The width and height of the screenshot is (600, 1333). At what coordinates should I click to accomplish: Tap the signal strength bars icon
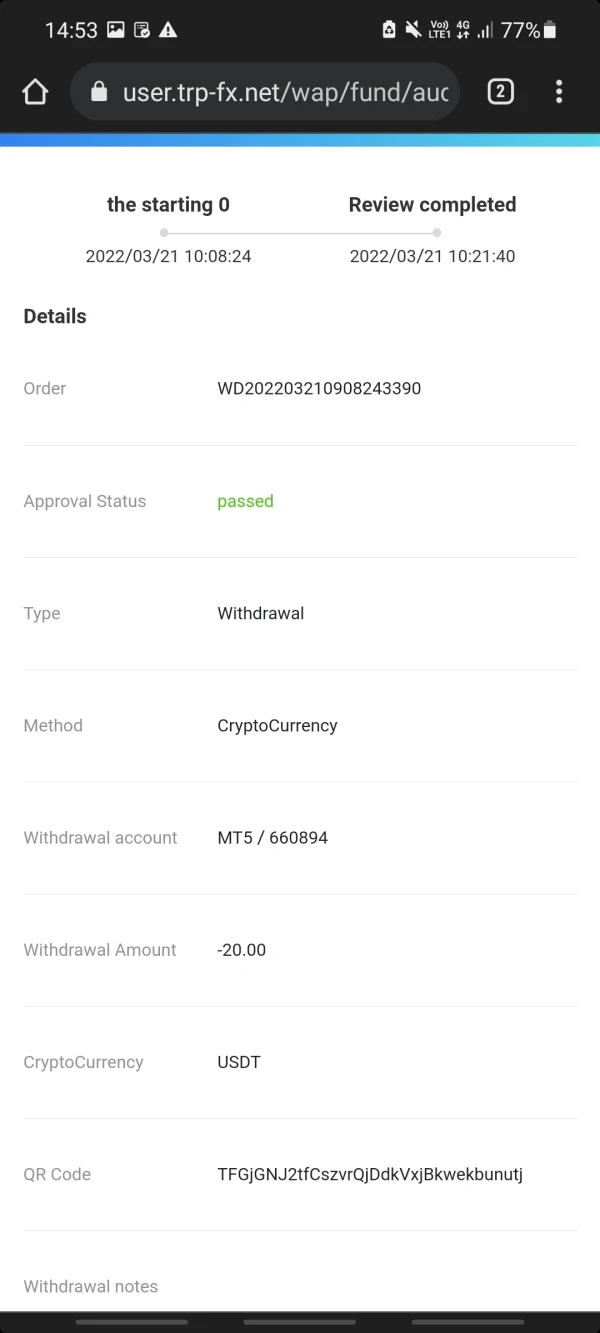485,30
